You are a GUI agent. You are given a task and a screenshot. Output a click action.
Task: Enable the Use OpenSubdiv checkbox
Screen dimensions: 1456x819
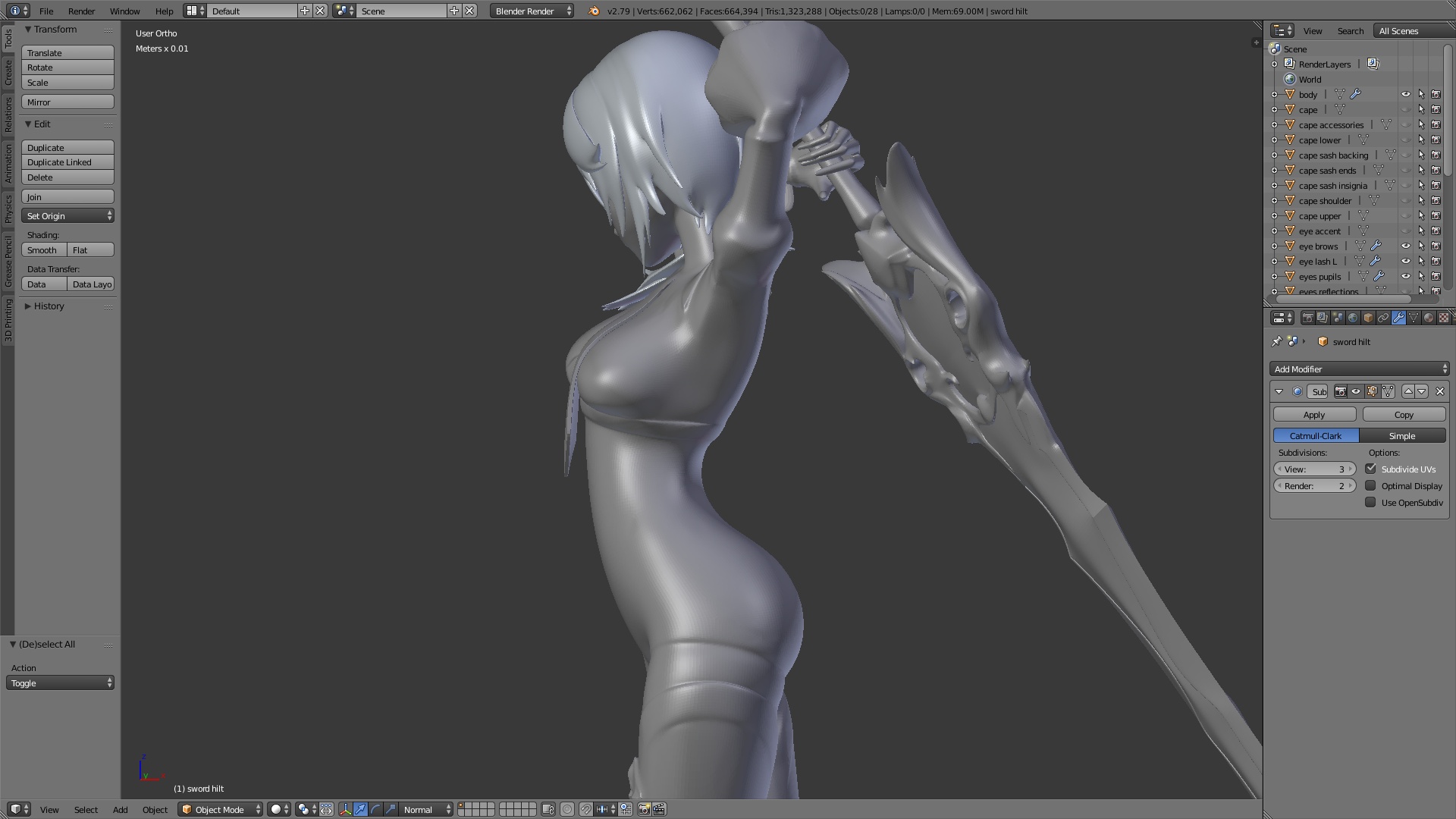point(1370,502)
